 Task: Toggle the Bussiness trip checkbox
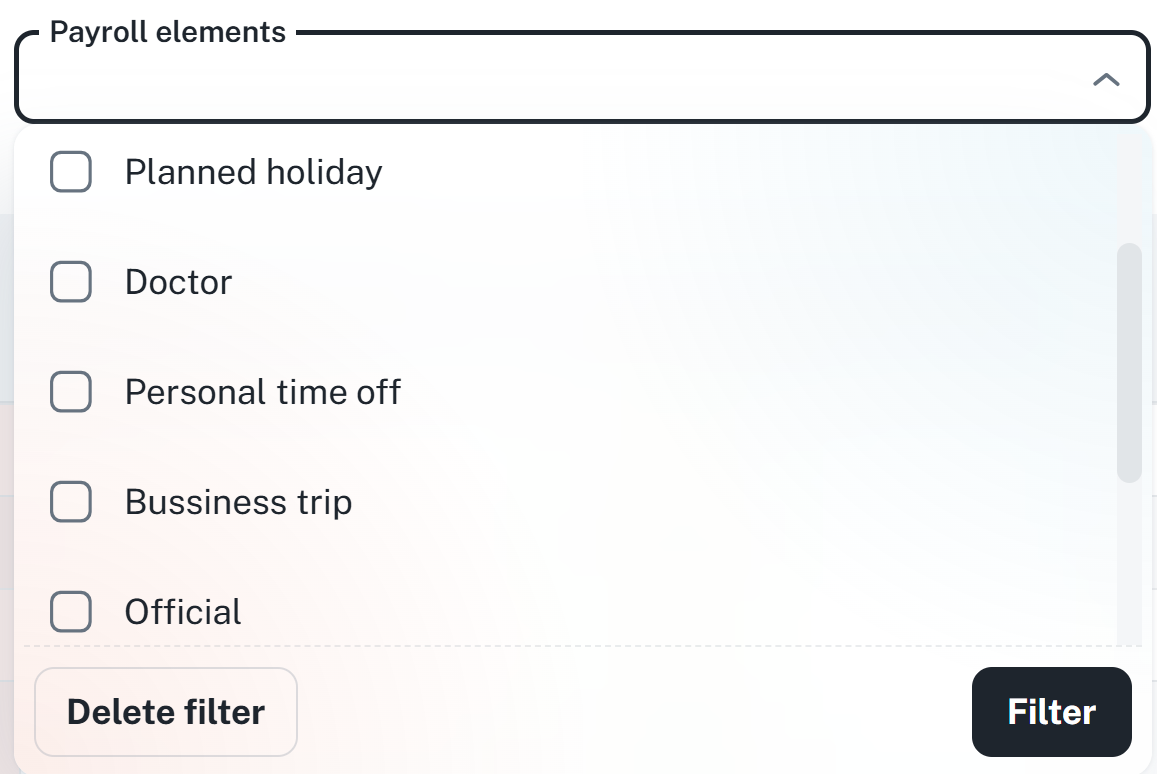point(71,502)
